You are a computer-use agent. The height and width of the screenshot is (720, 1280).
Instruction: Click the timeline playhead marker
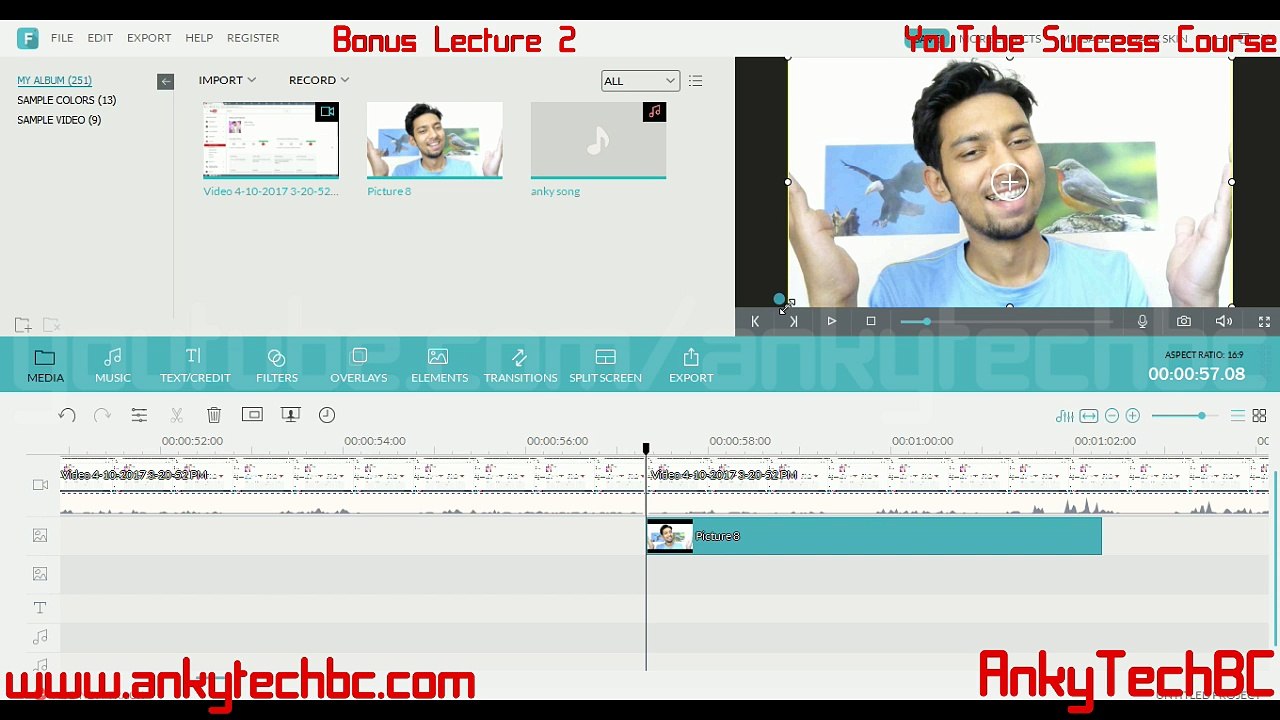pos(646,450)
